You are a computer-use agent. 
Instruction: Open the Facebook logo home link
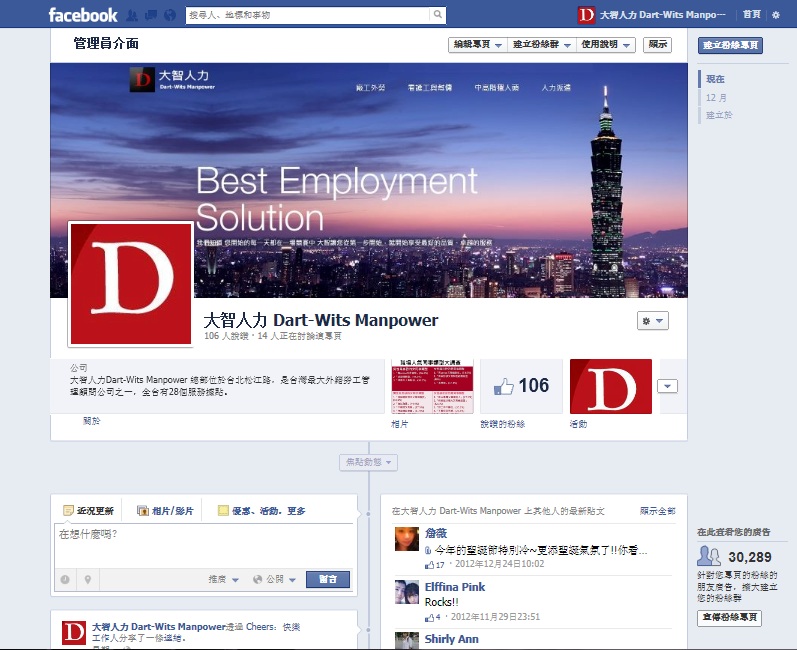pos(83,15)
